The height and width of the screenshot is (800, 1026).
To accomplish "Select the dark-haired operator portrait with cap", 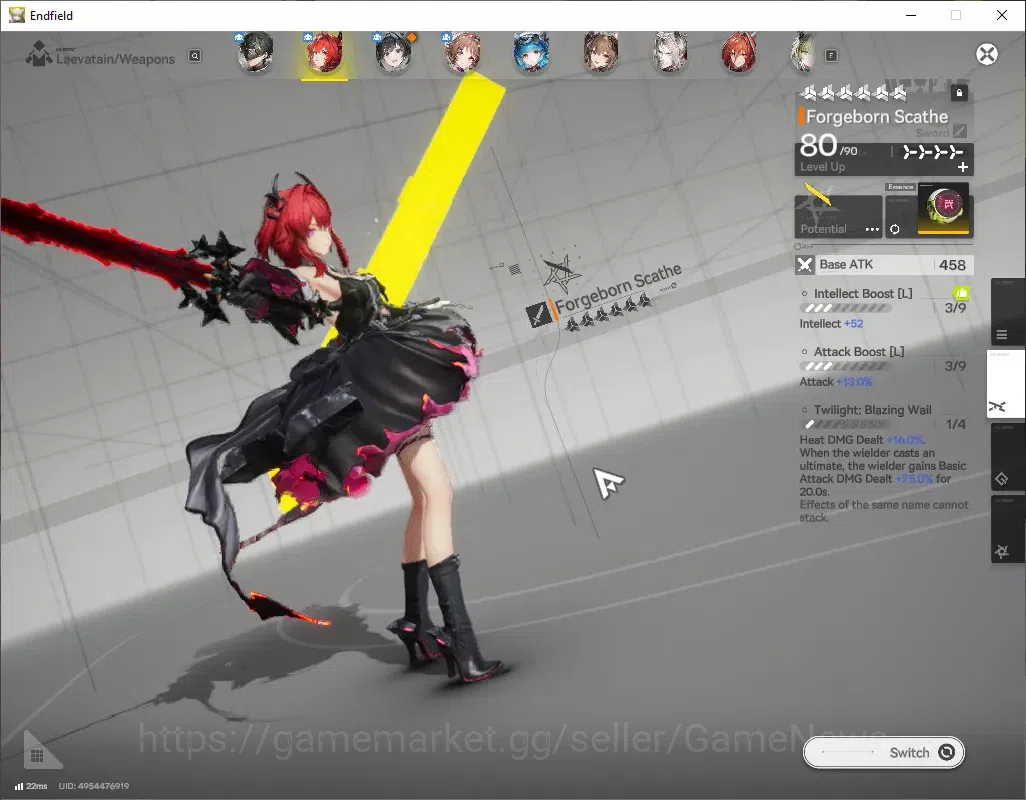I will pos(255,52).
